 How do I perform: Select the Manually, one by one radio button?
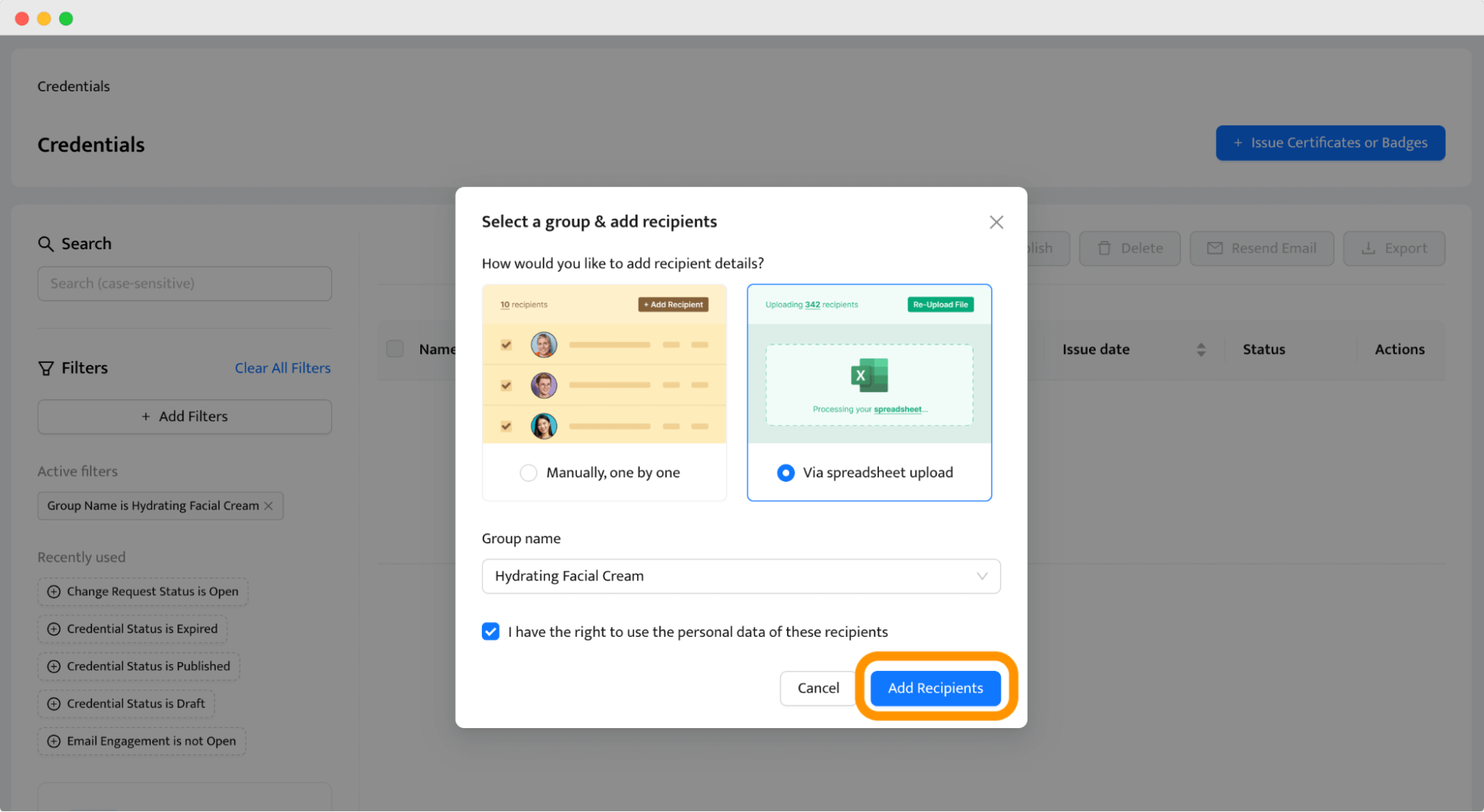(x=529, y=473)
